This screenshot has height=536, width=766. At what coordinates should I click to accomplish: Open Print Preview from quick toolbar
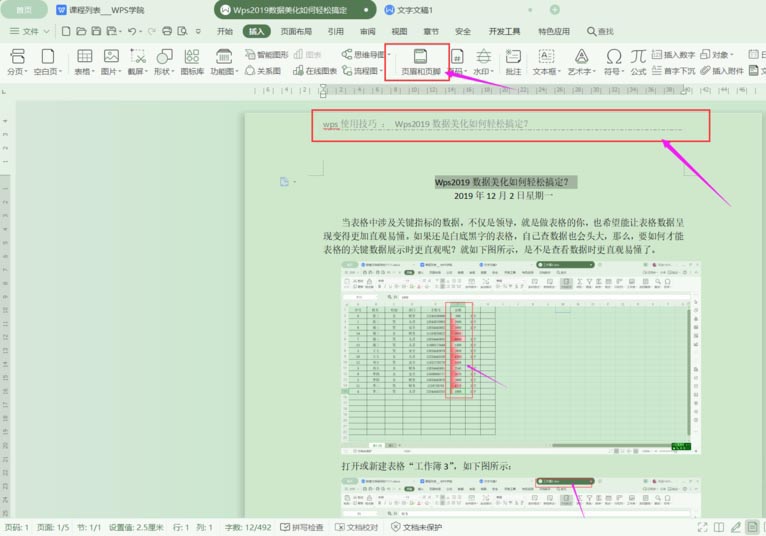182,31
